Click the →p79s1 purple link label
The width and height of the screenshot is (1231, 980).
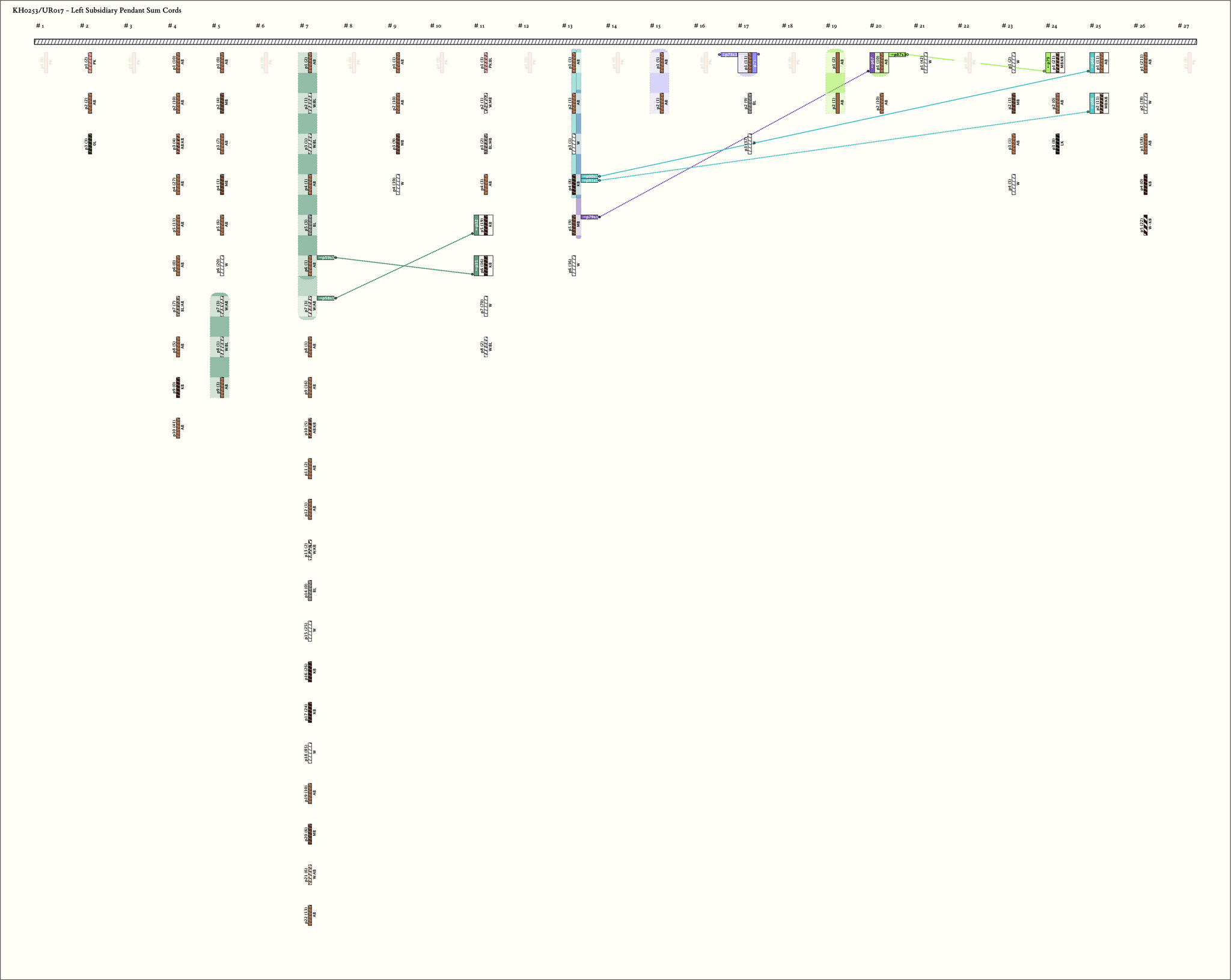[590, 217]
